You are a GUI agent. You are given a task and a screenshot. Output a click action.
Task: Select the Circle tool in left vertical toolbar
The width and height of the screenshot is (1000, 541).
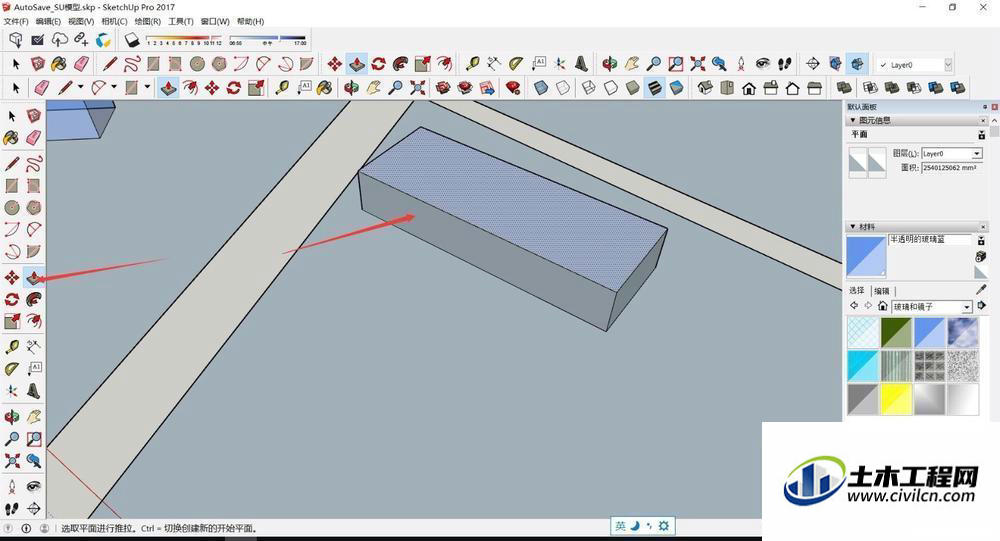[11, 207]
